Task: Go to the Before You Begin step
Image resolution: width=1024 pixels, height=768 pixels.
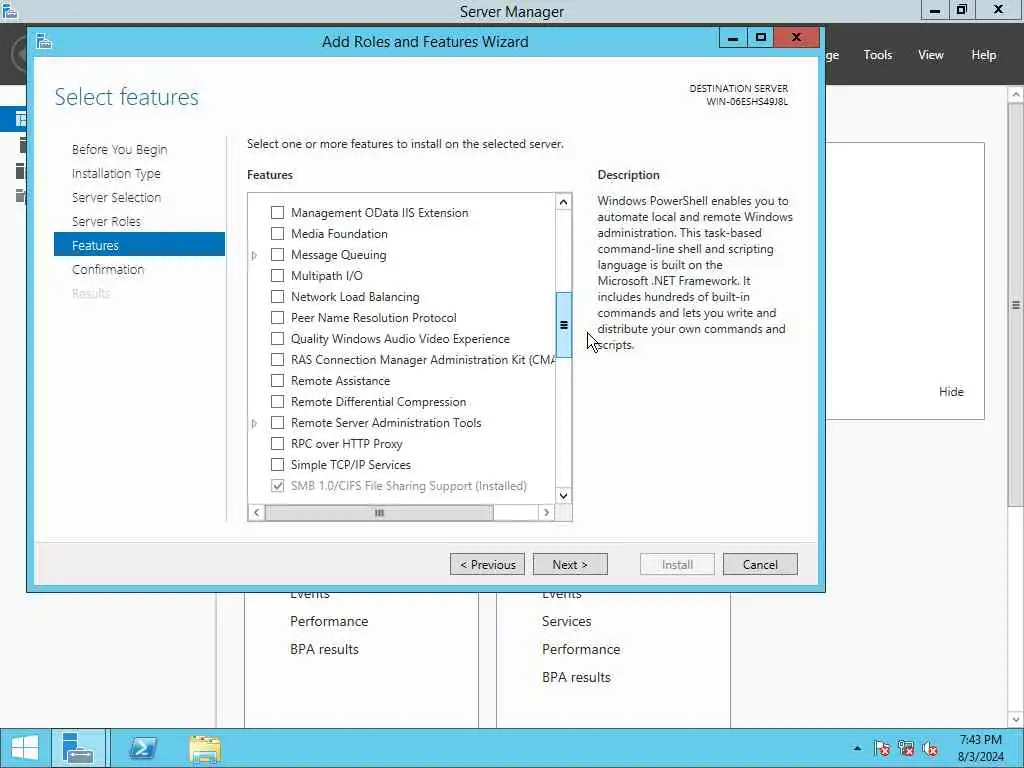Action: pos(120,150)
